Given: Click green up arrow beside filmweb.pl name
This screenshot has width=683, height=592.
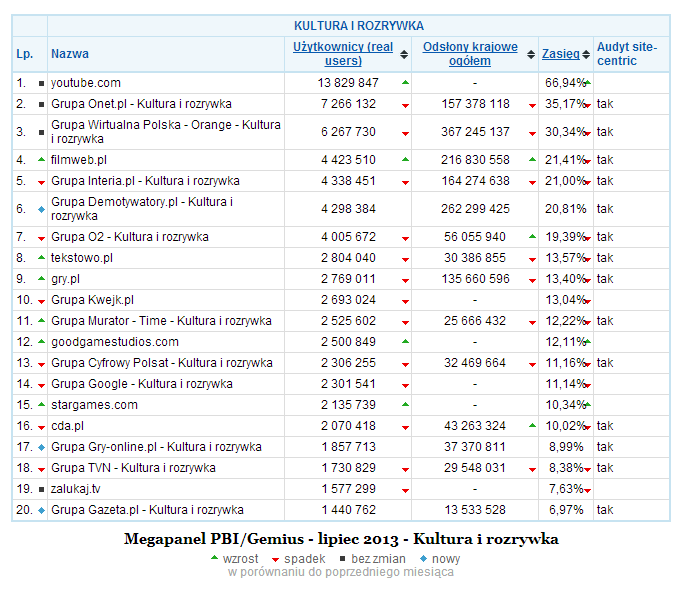Looking at the screenshot, I should [41, 159].
